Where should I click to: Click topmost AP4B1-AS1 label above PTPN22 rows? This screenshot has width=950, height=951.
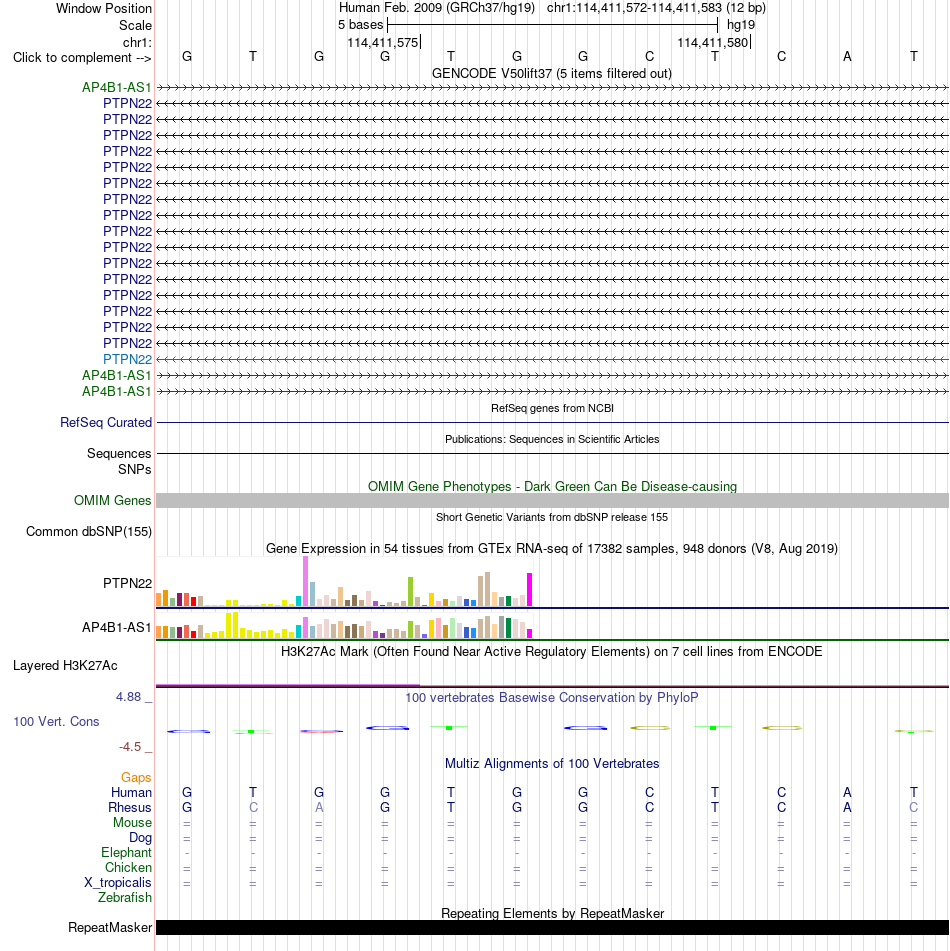point(116,87)
